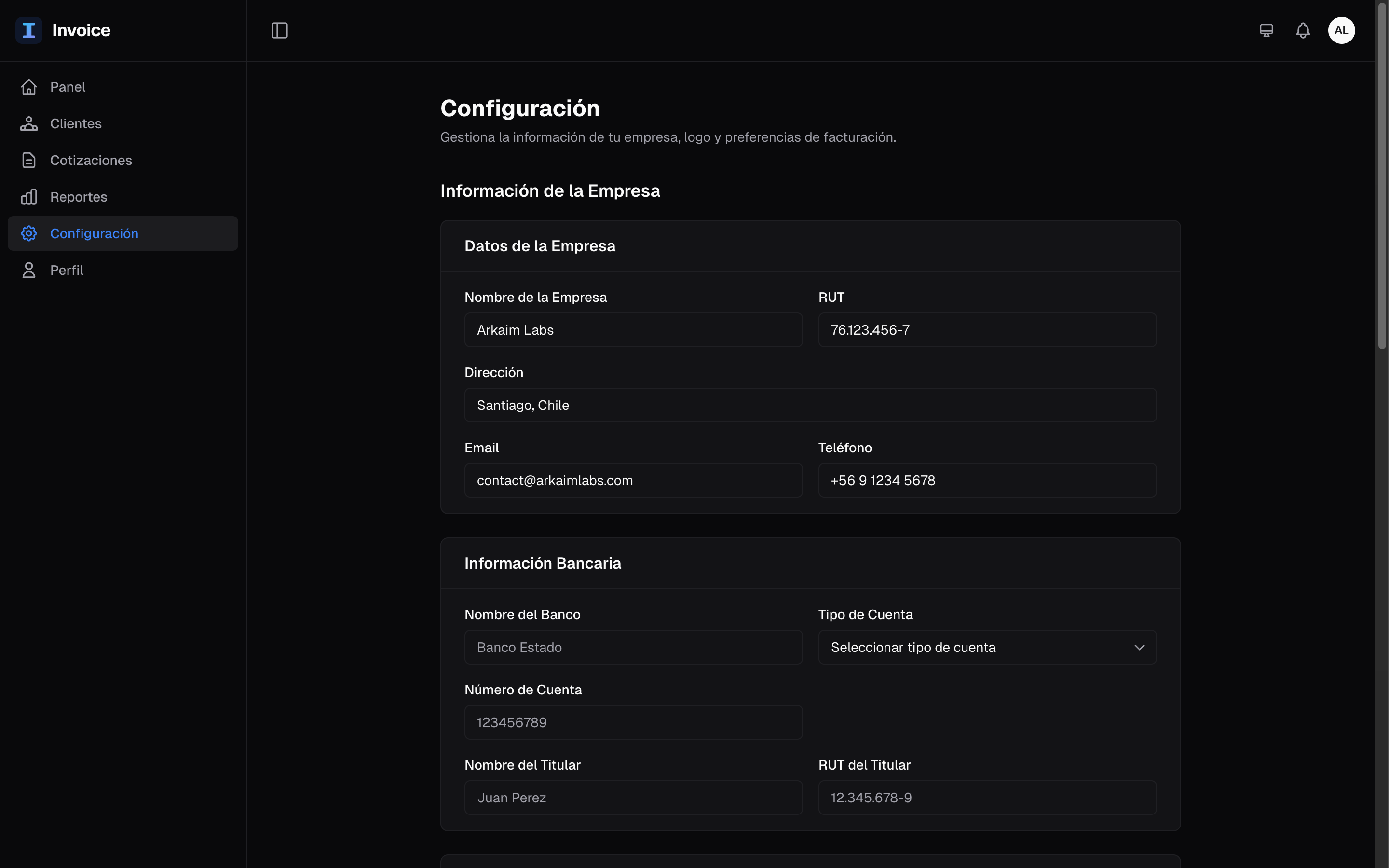Select Perfil in the sidebar menu

(x=67, y=270)
